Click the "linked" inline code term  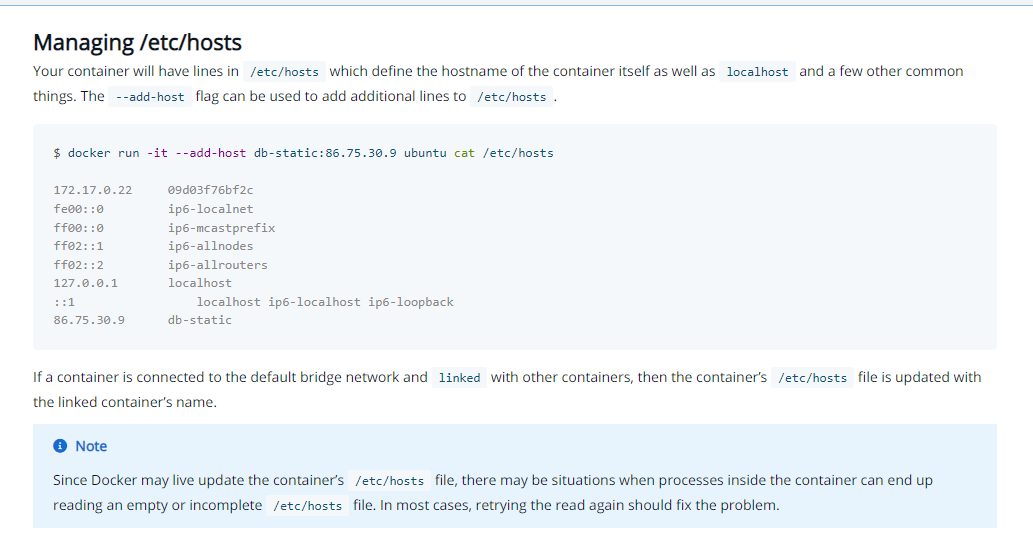click(x=459, y=378)
